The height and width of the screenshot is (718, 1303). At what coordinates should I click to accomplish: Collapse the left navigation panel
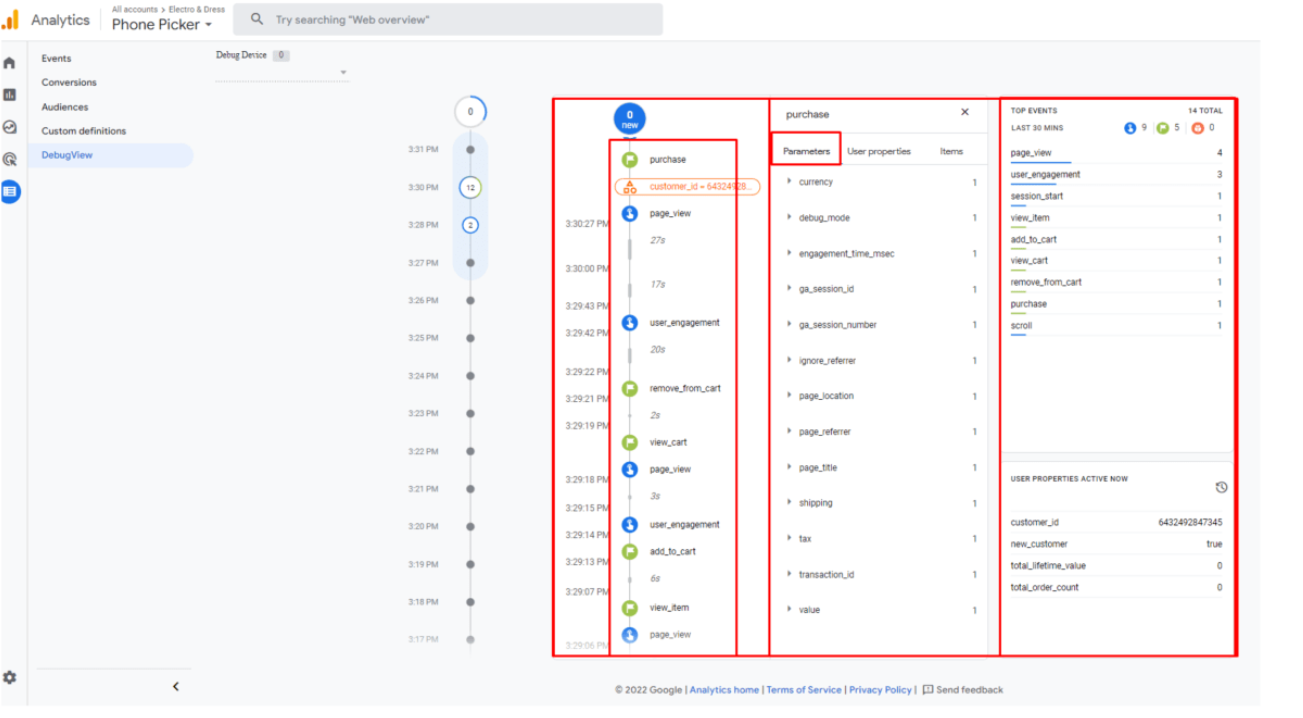coord(176,686)
